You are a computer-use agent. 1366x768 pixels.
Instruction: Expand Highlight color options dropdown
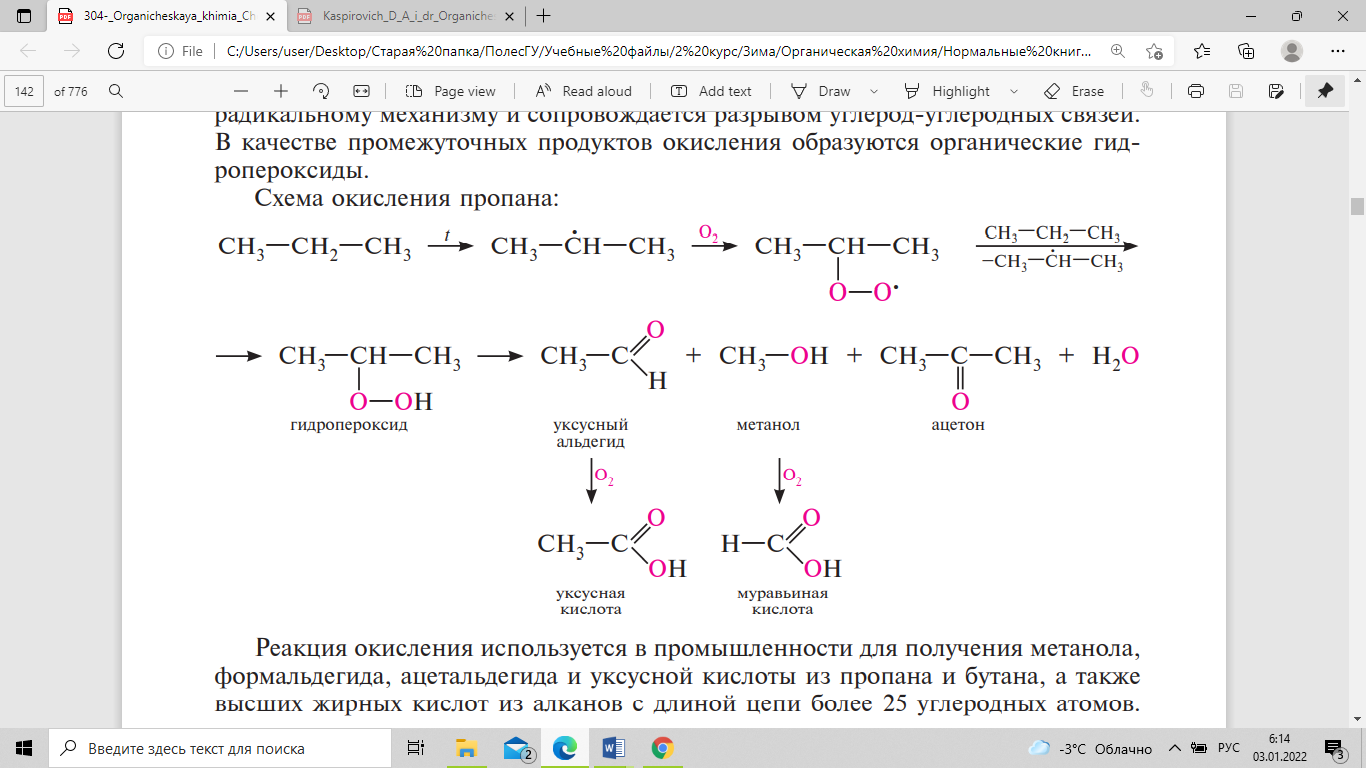(x=1014, y=91)
